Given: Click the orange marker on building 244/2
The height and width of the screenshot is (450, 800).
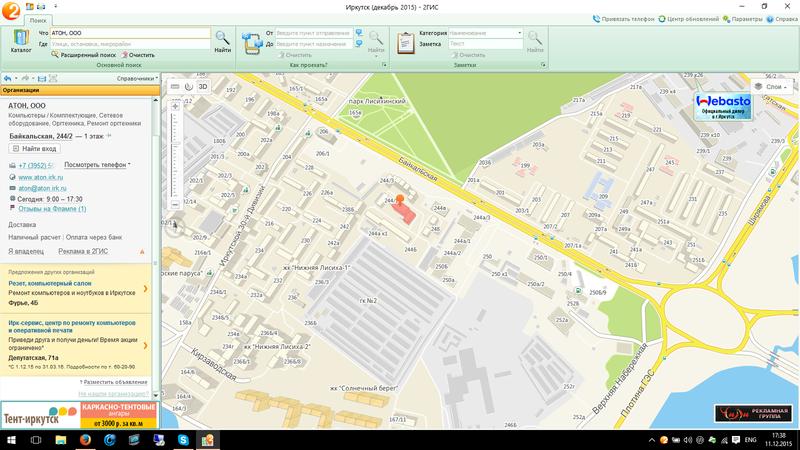Looking at the screenshot, I should (x=400, y=198).
